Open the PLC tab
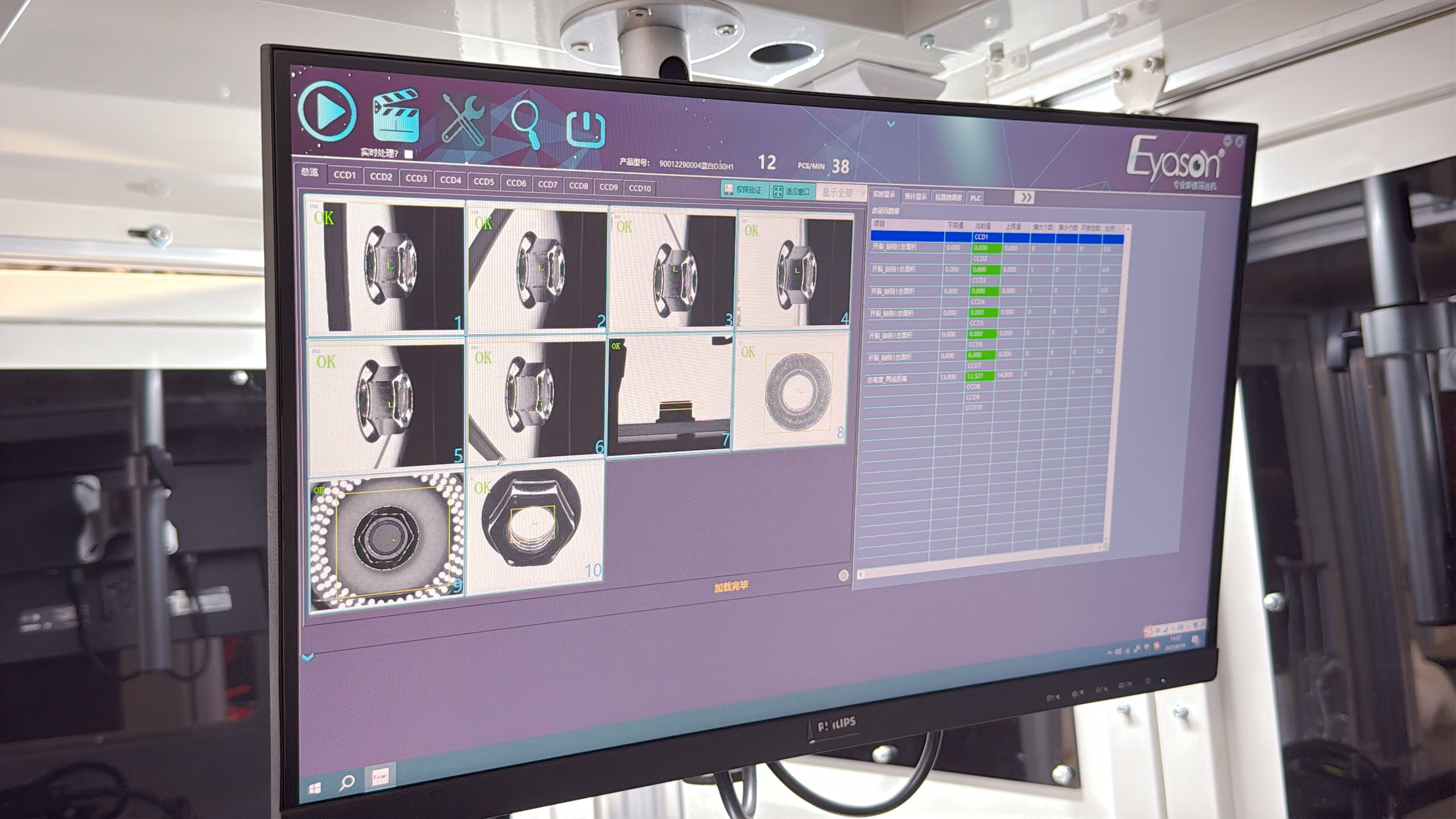 pyautogui.click(x=975, y=198)
